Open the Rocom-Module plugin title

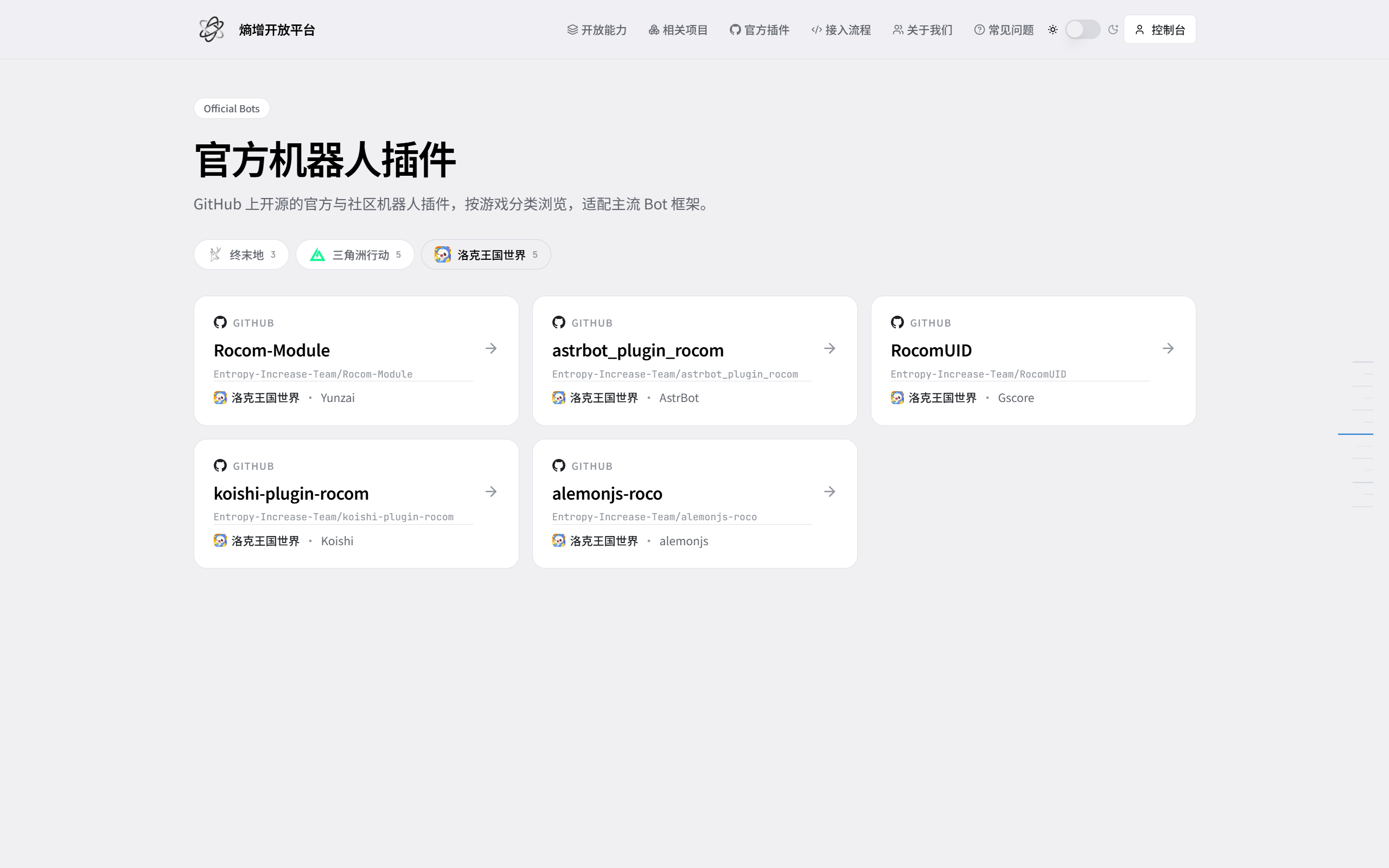271,350
